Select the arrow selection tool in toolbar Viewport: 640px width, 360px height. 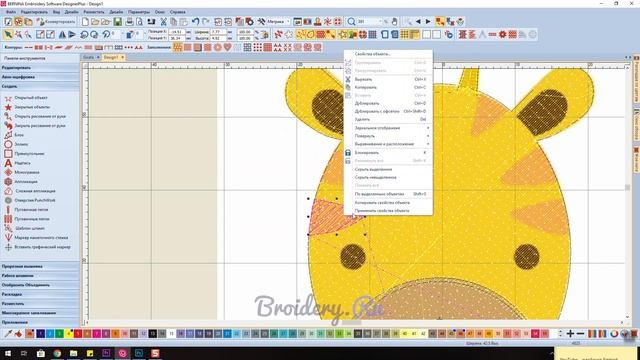(x=8, y=35)
